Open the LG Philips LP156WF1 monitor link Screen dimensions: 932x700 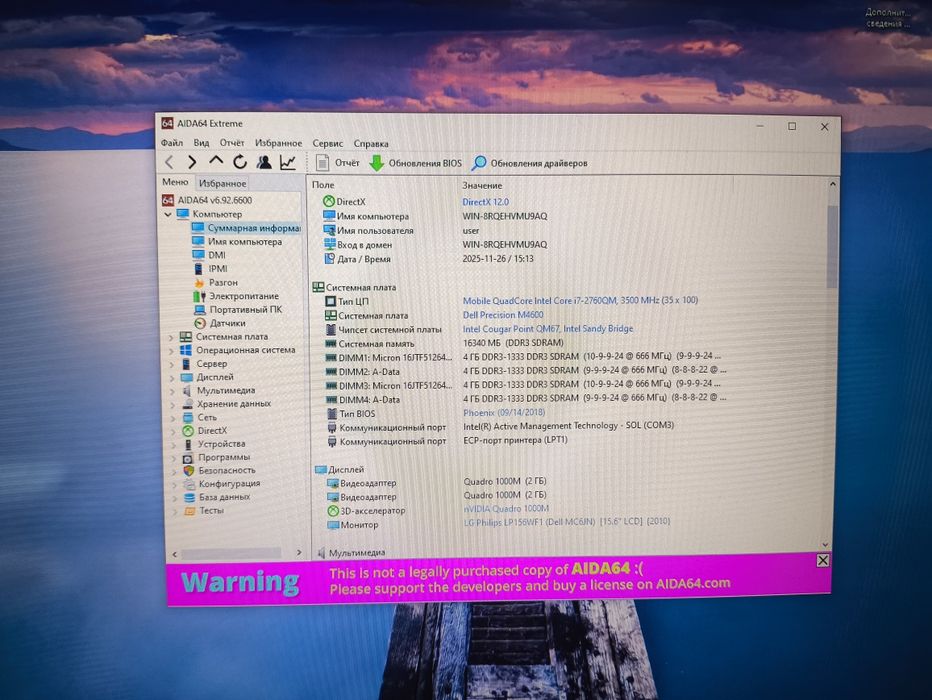pyautogui.click(x=566, y=522)
